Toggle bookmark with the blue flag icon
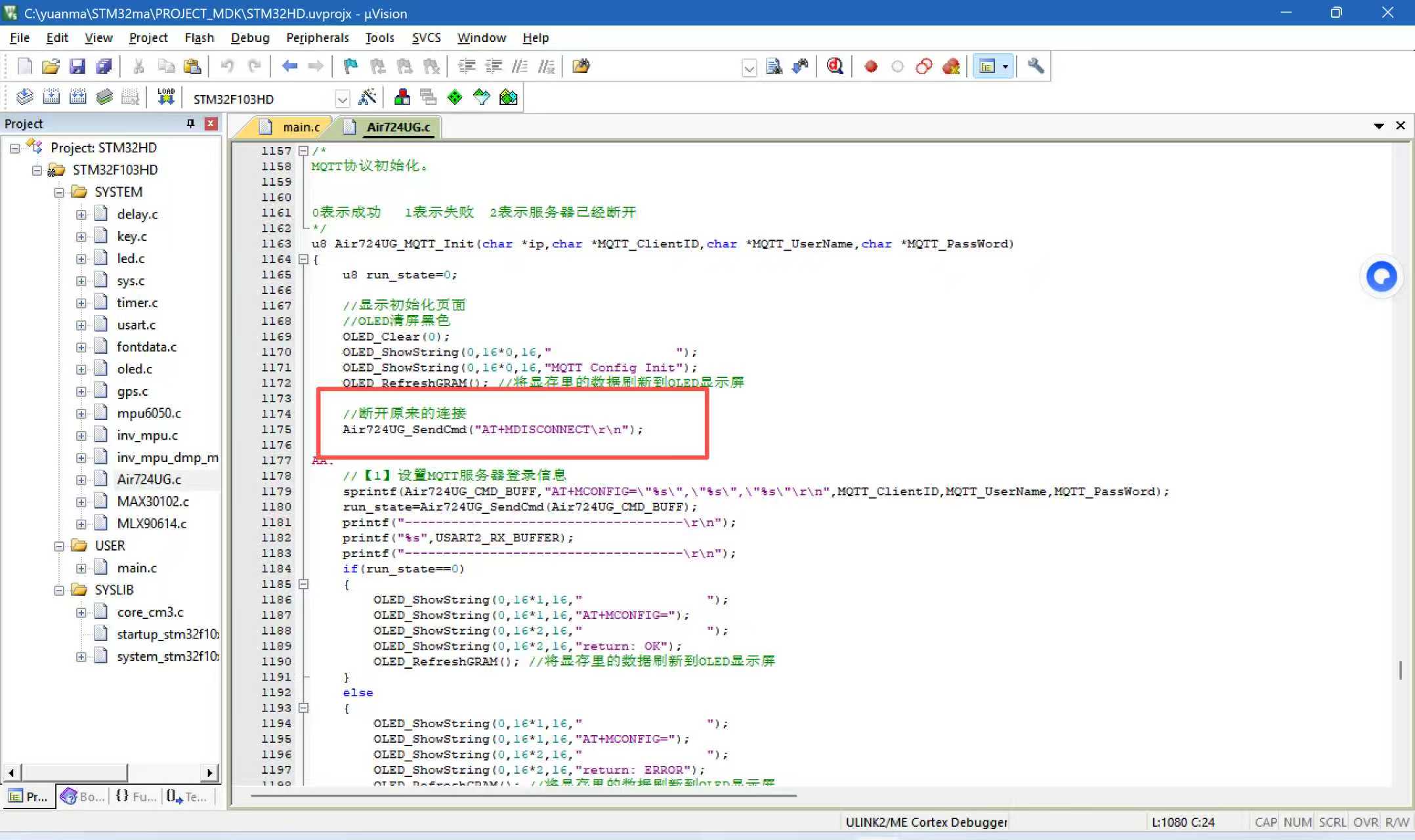This screenshot has width=1415, height=840. pos(350,66)
